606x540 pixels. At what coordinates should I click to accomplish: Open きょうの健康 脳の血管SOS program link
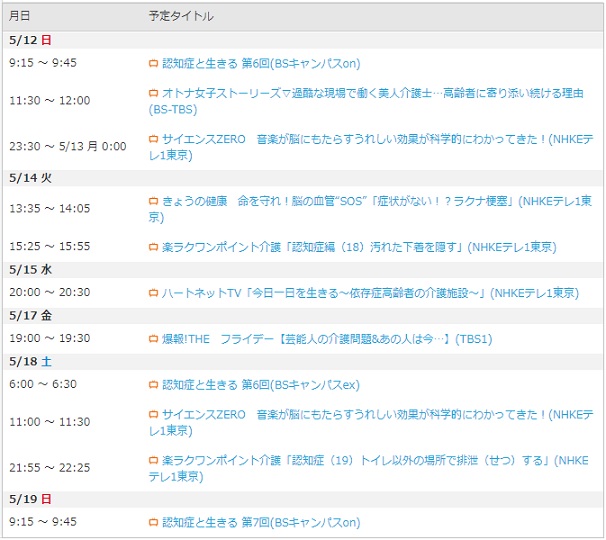click(370, 209)
